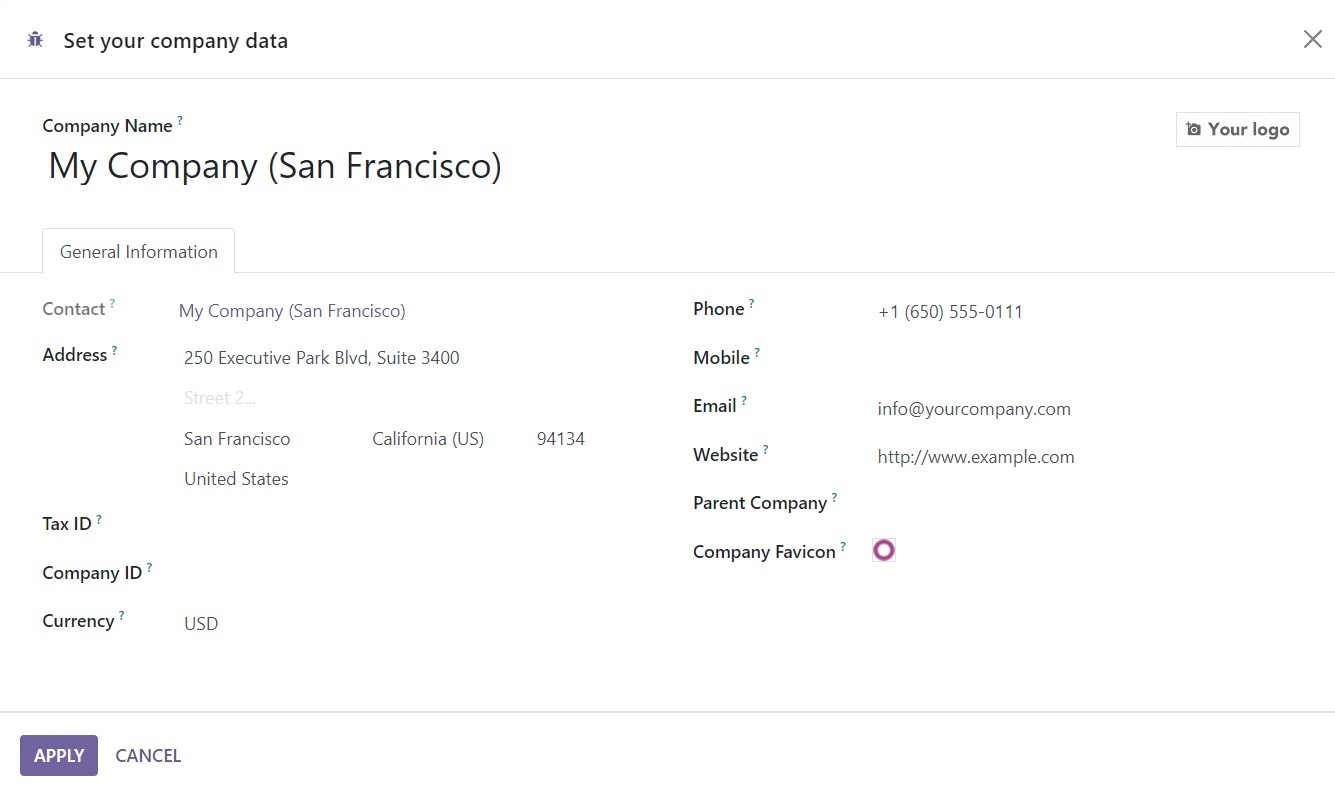Edit the phone number field
The width and height of the screenshot is (1335, 793).
(1085, 312)
